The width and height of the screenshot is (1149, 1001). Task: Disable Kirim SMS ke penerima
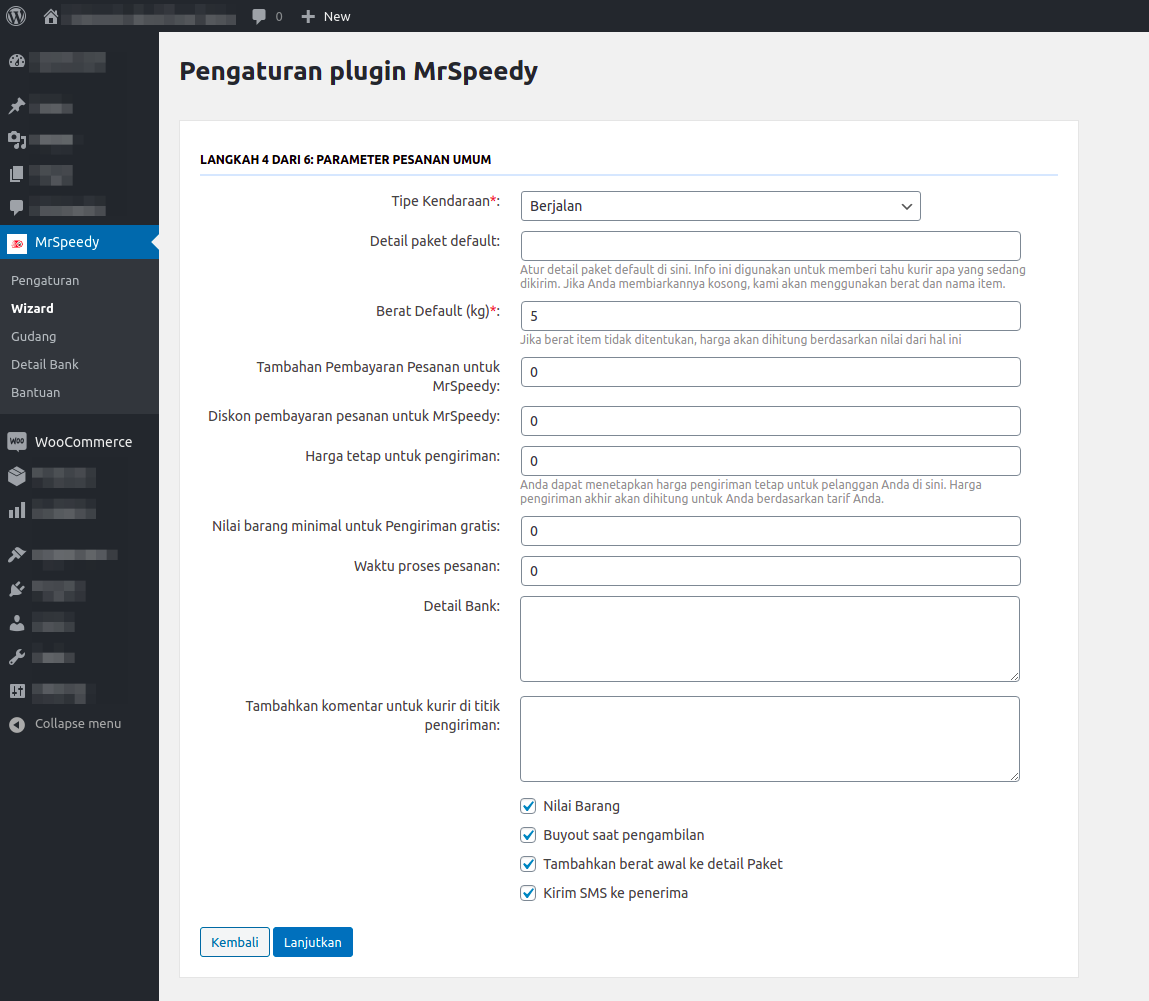point(528,893)
